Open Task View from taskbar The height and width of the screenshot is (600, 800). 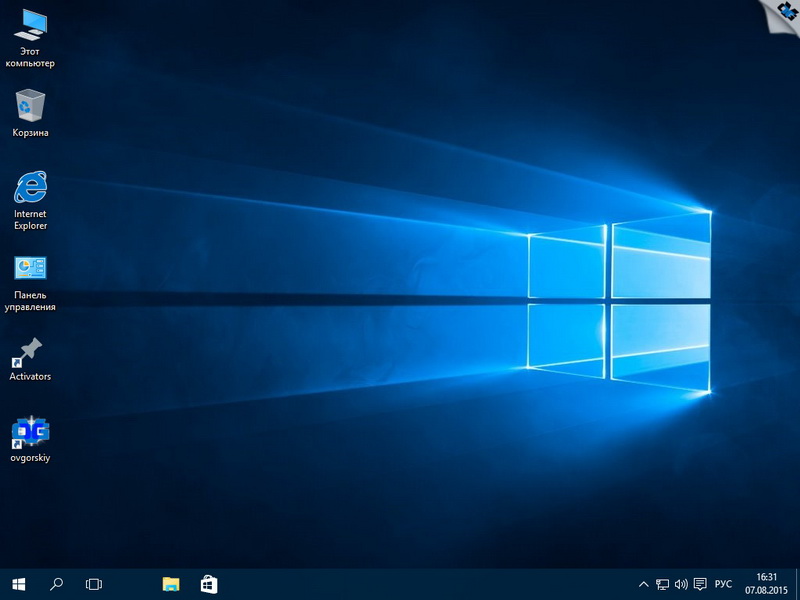tap(94, 584)
